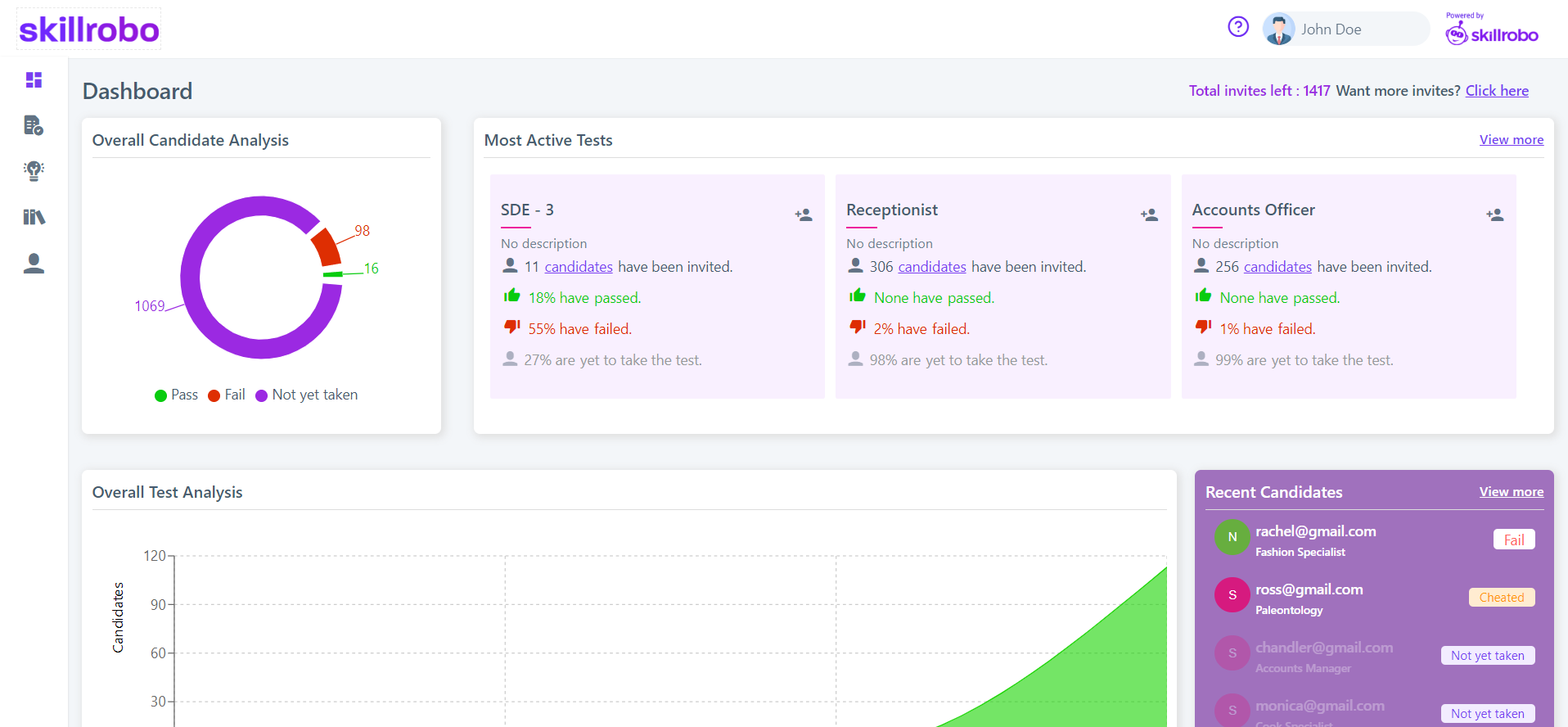Screen dimensions: 1568x727
Task: Click the John Doe avatar picture
Action: (1278, 29)
